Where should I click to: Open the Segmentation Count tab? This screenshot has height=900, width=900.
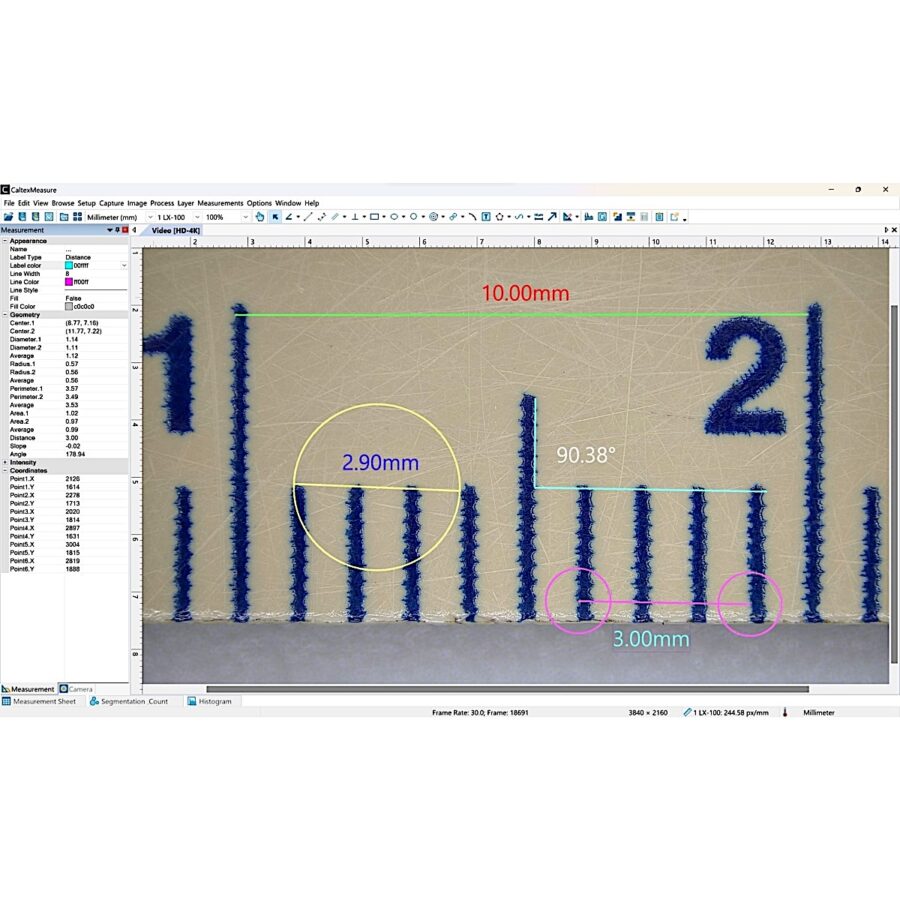129,701
